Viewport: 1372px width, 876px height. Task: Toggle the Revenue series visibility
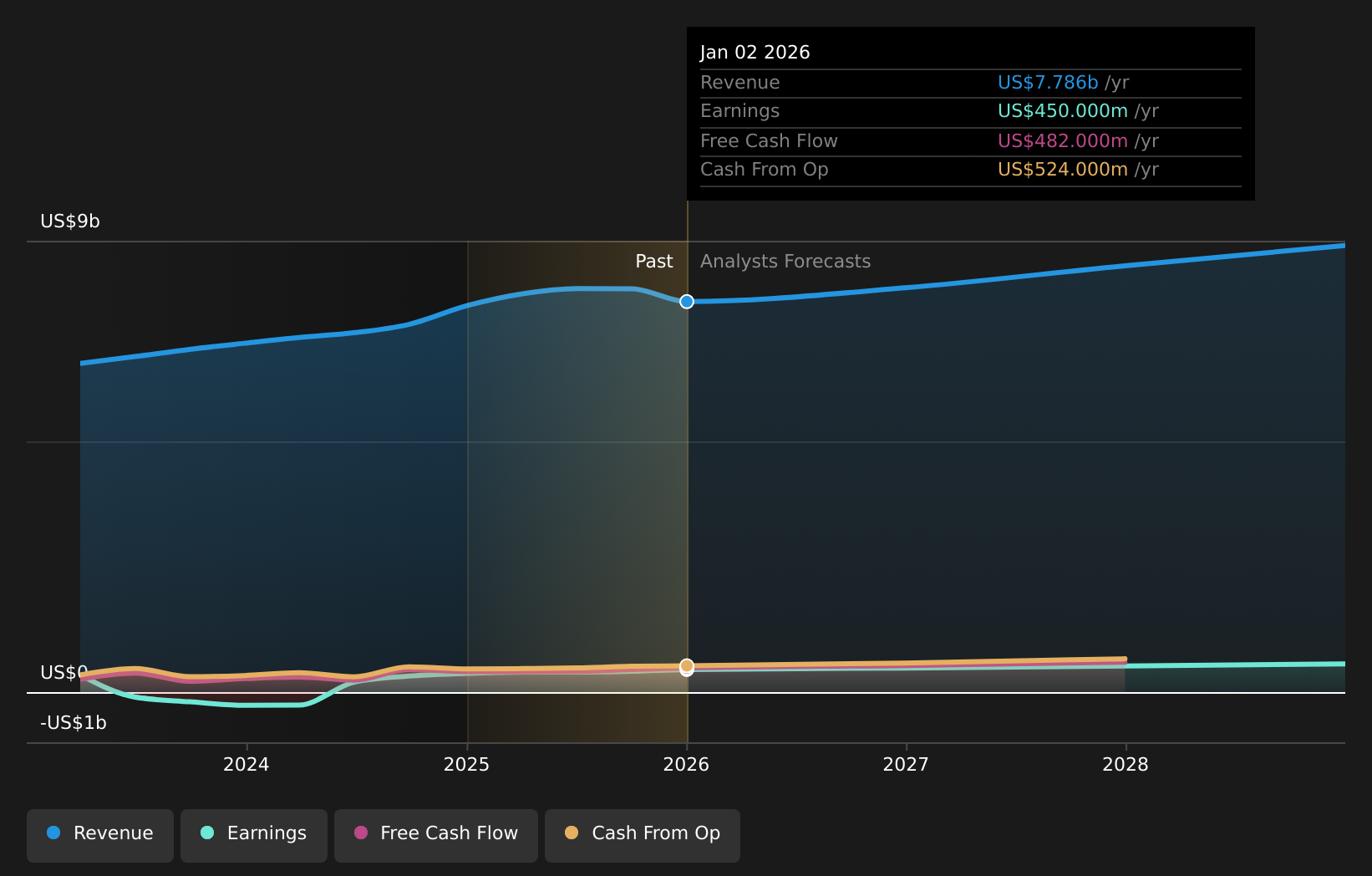pos(99,833)
